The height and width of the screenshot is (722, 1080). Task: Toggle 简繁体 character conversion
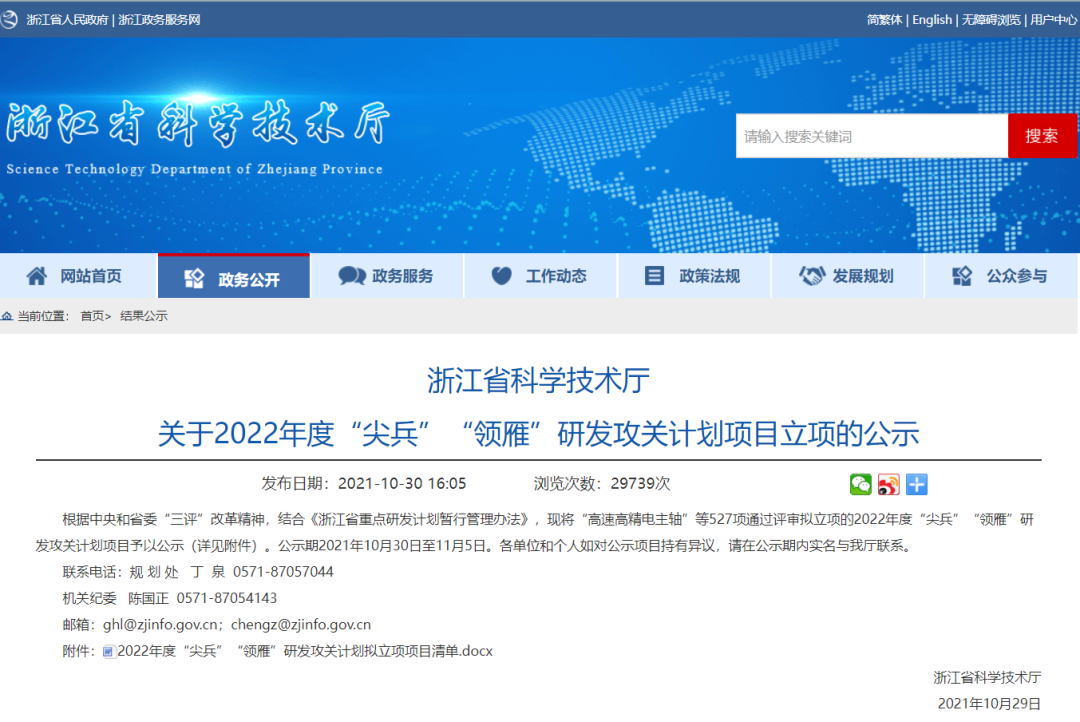point(884,19)
